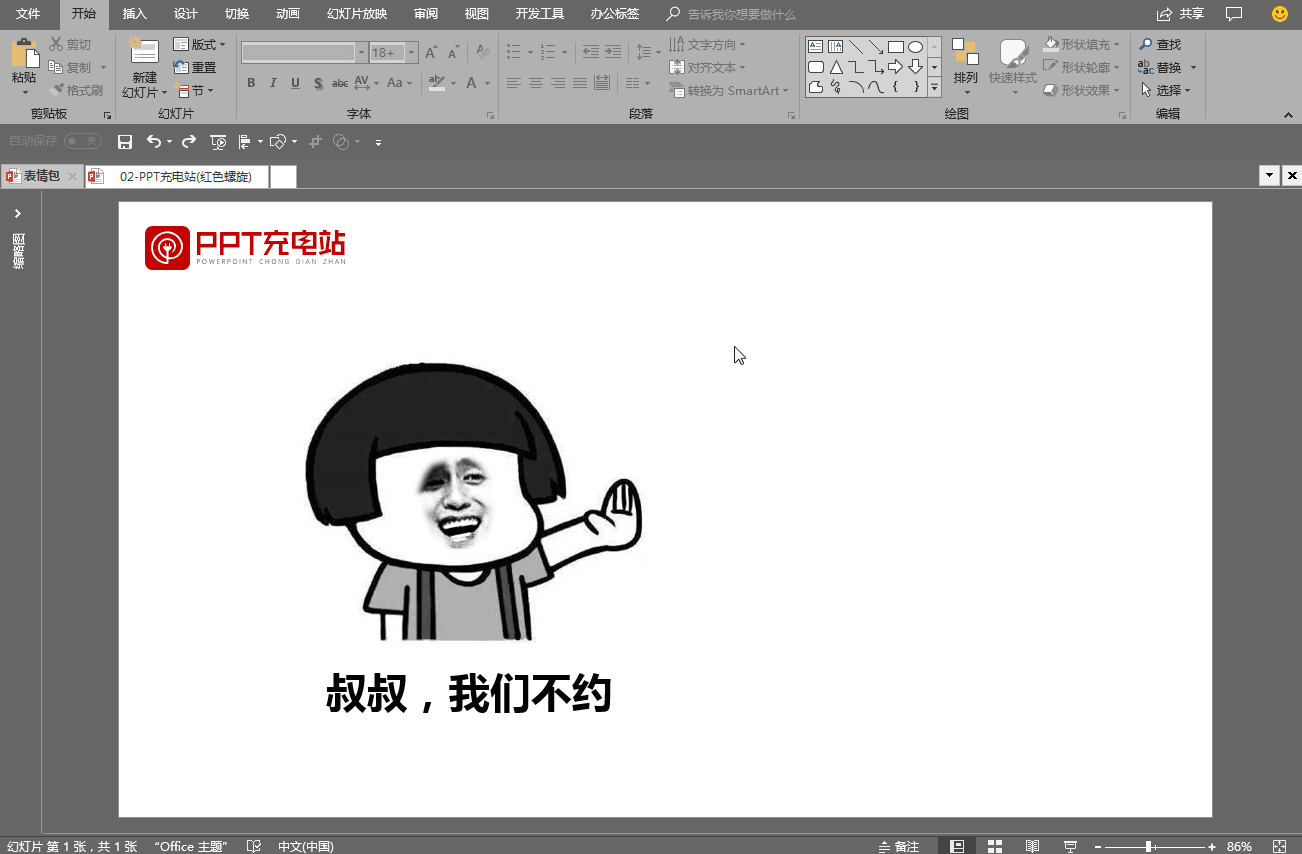1302x854 pixels.
Task: Click the New Slide icon
Action: coord(144,52)
